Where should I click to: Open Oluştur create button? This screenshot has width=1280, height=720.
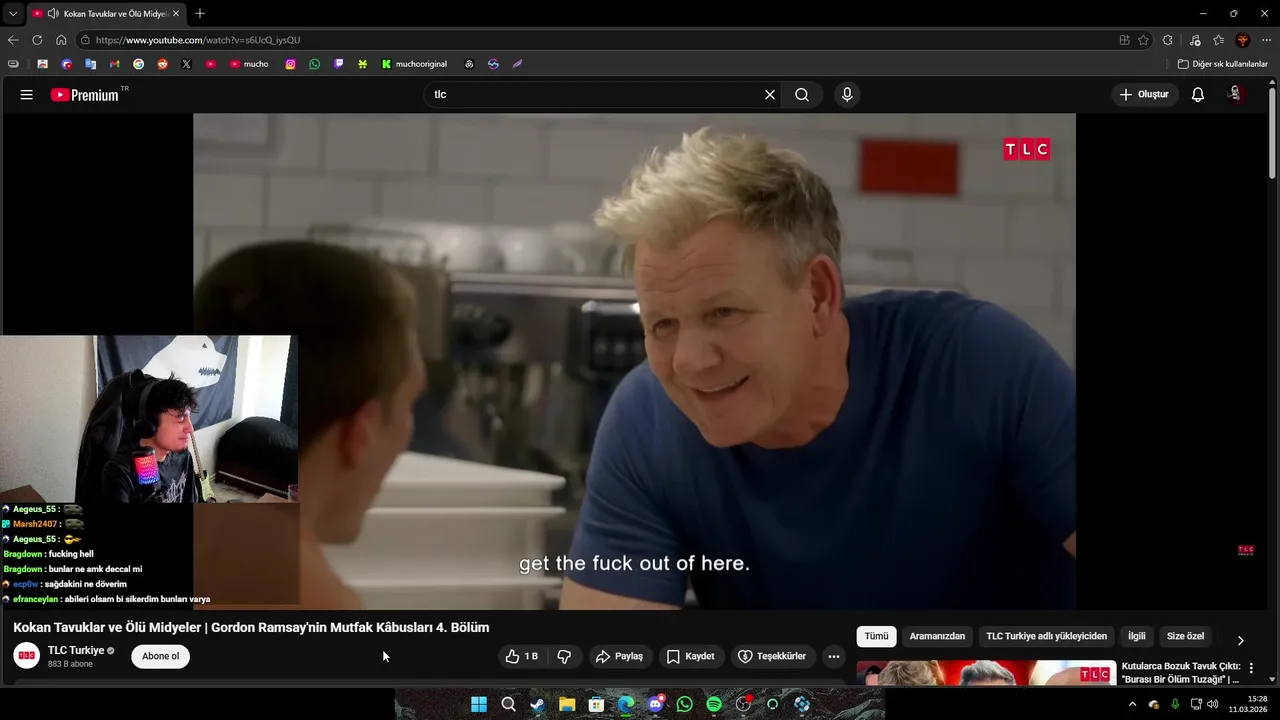(1144, 94)
